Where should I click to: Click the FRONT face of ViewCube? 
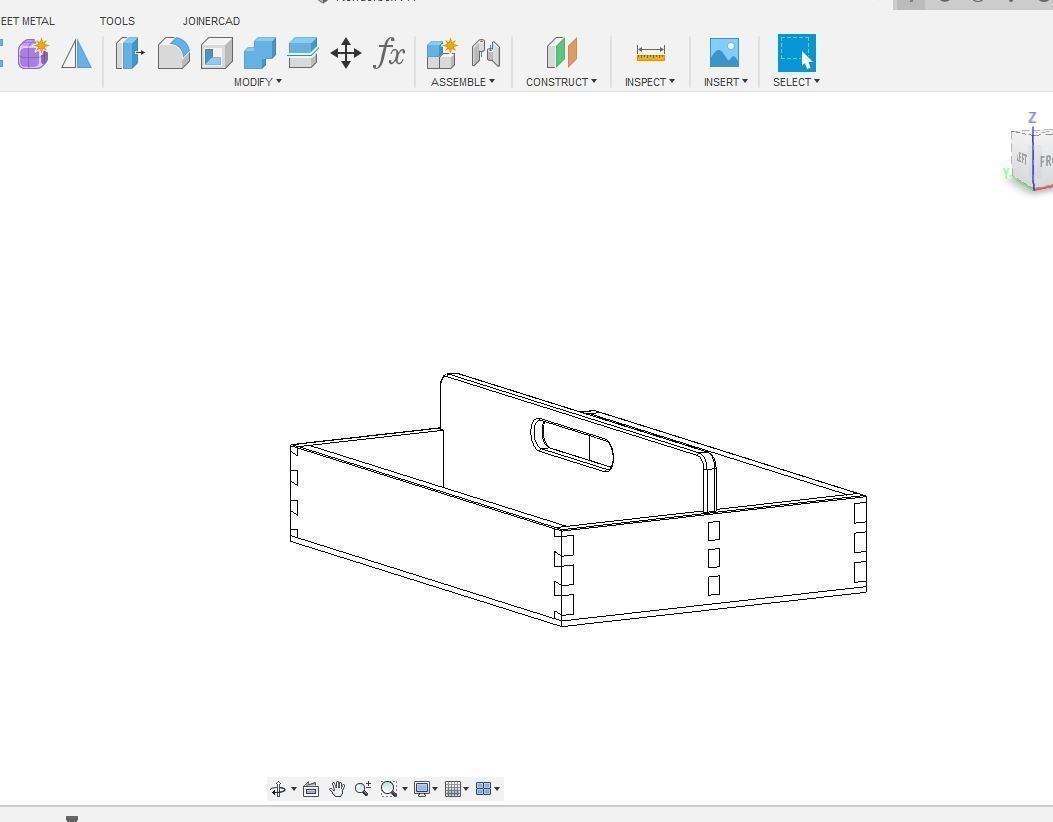1043,161
